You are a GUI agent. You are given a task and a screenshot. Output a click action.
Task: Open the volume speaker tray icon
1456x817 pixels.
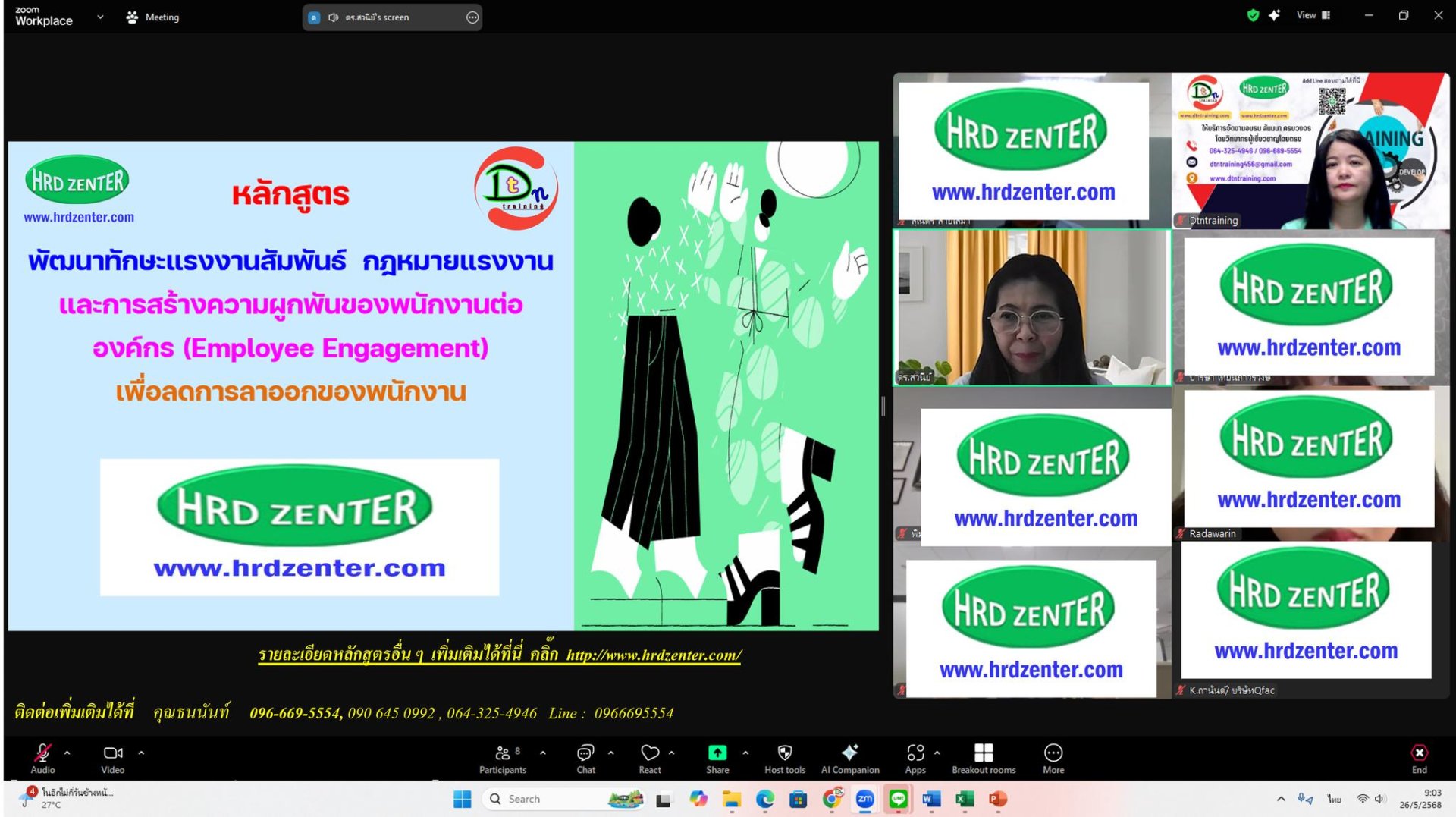click(1380, 799)
